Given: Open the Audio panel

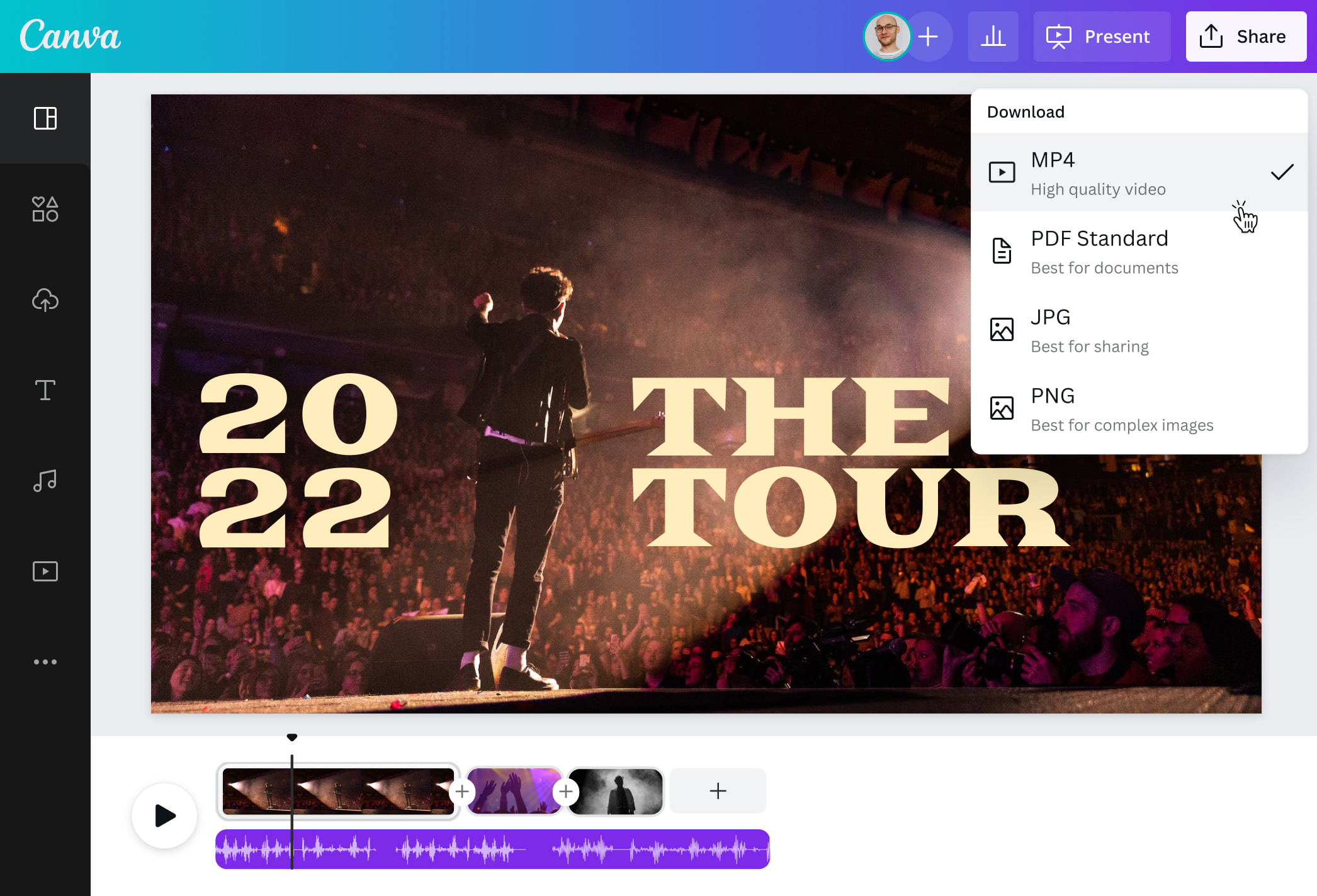Looking at the screenshot, I should point(45,481).
